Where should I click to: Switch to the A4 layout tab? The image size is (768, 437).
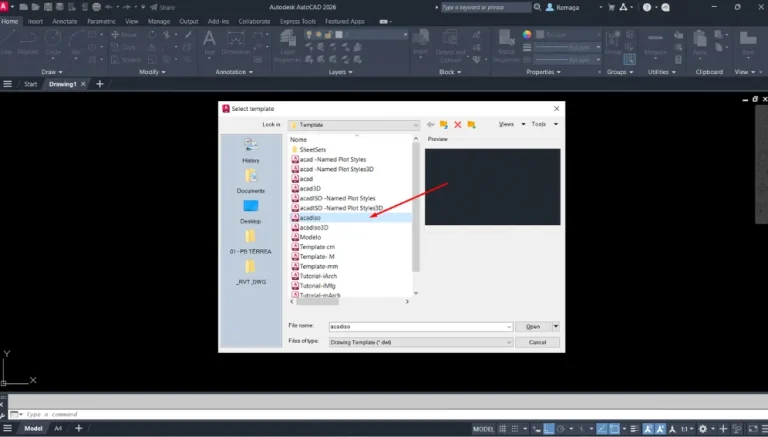(x=58, y=429)
